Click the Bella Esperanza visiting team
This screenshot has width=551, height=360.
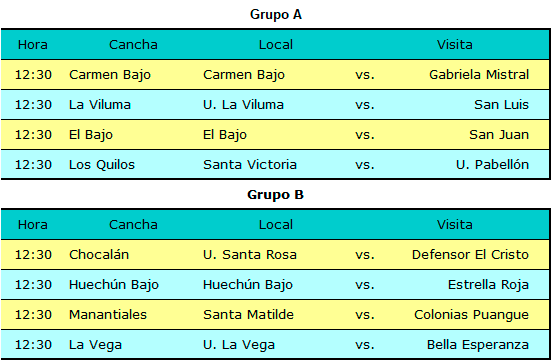[478, 345]
